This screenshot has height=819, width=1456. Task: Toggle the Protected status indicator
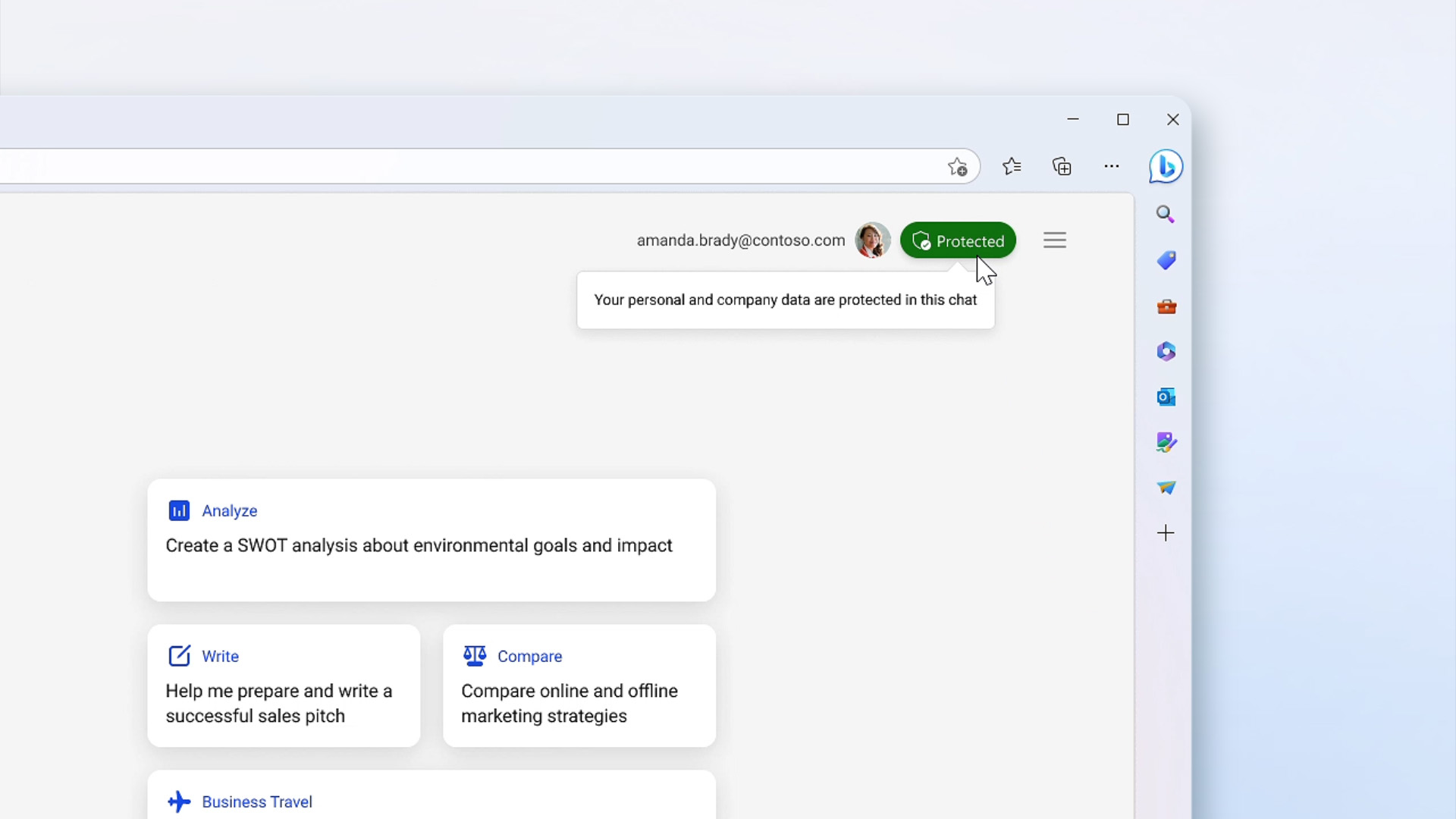(x=957, y=240)
